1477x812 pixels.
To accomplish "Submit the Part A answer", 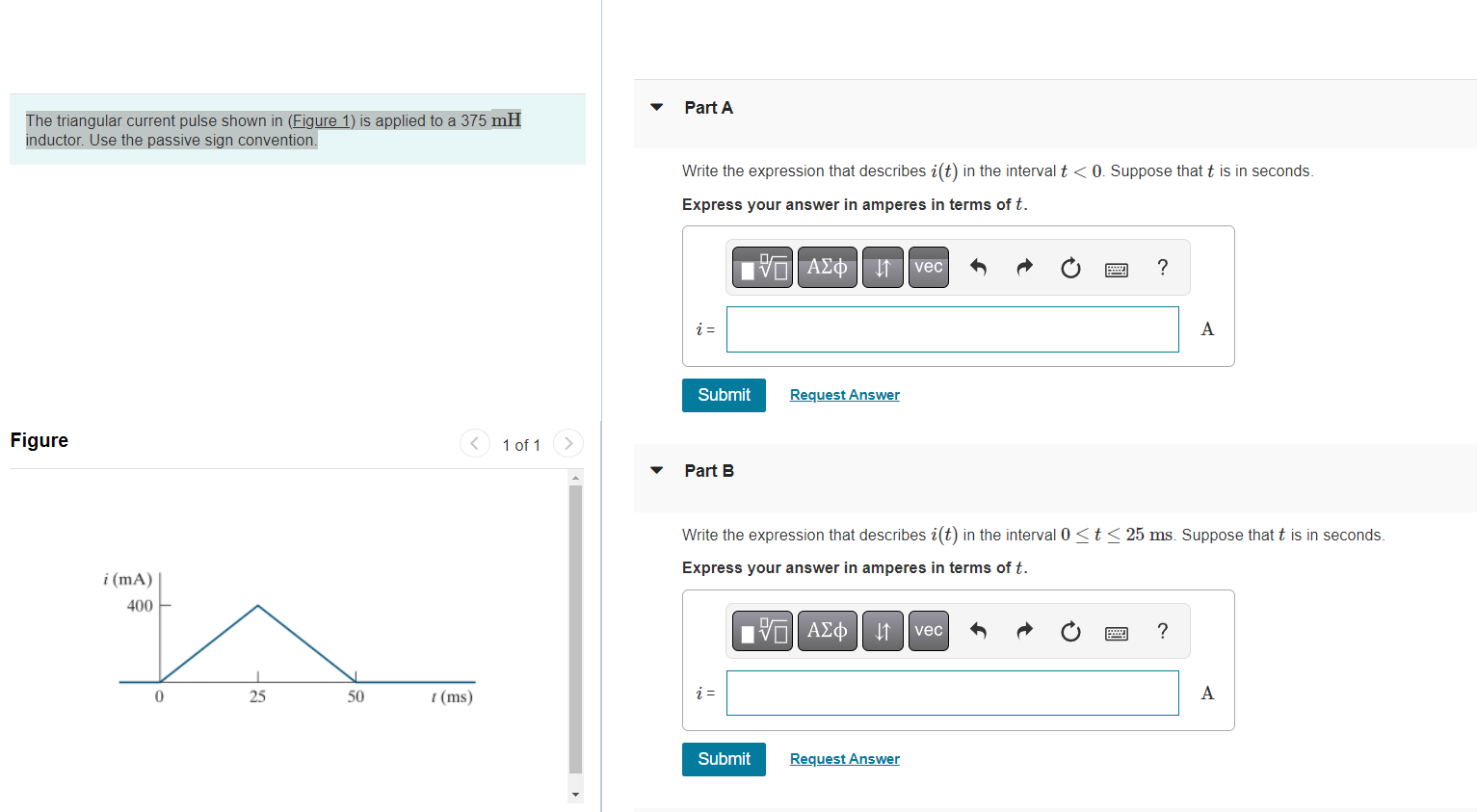I will 724,395.
